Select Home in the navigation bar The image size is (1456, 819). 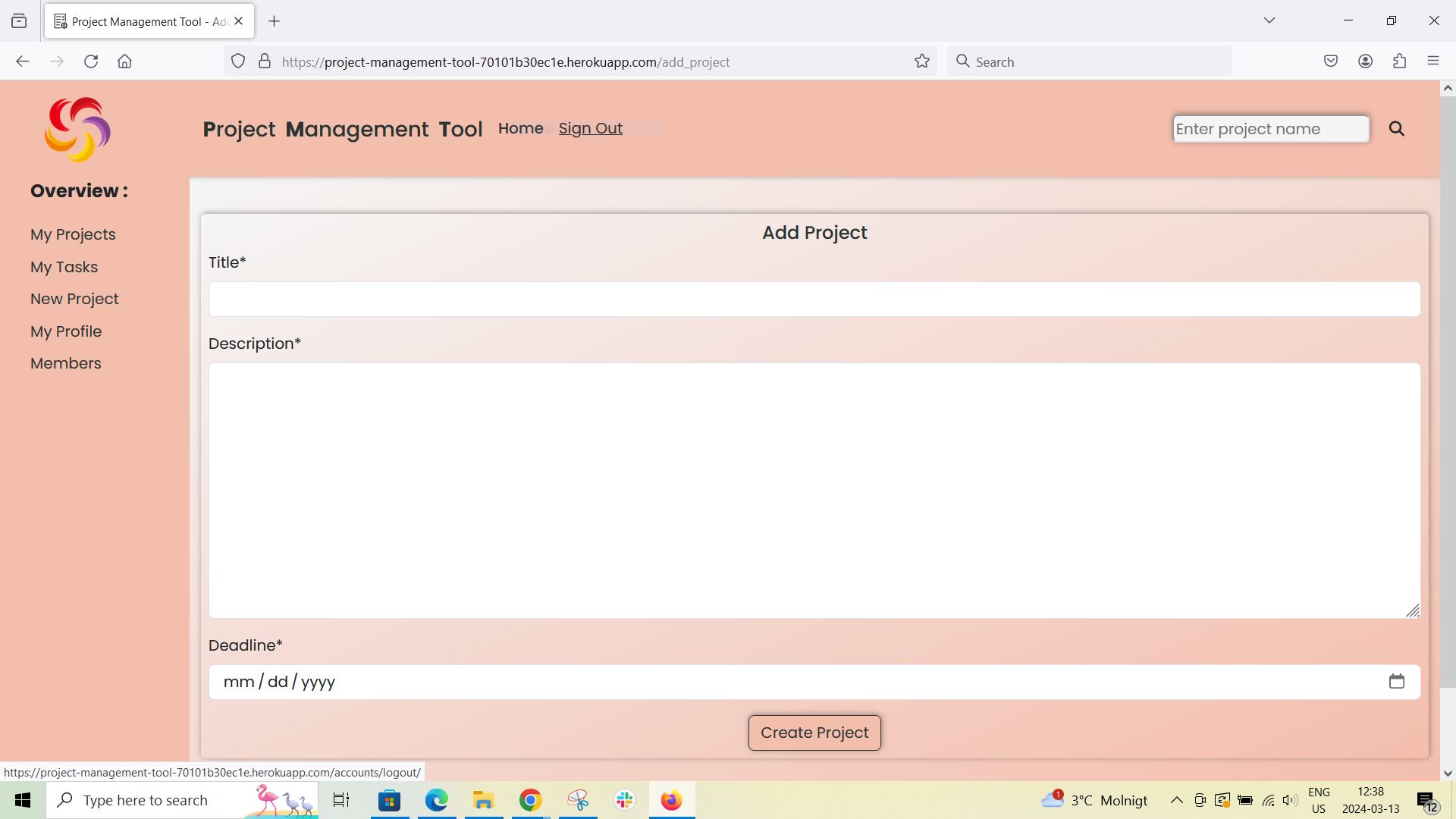pos(520,128)
